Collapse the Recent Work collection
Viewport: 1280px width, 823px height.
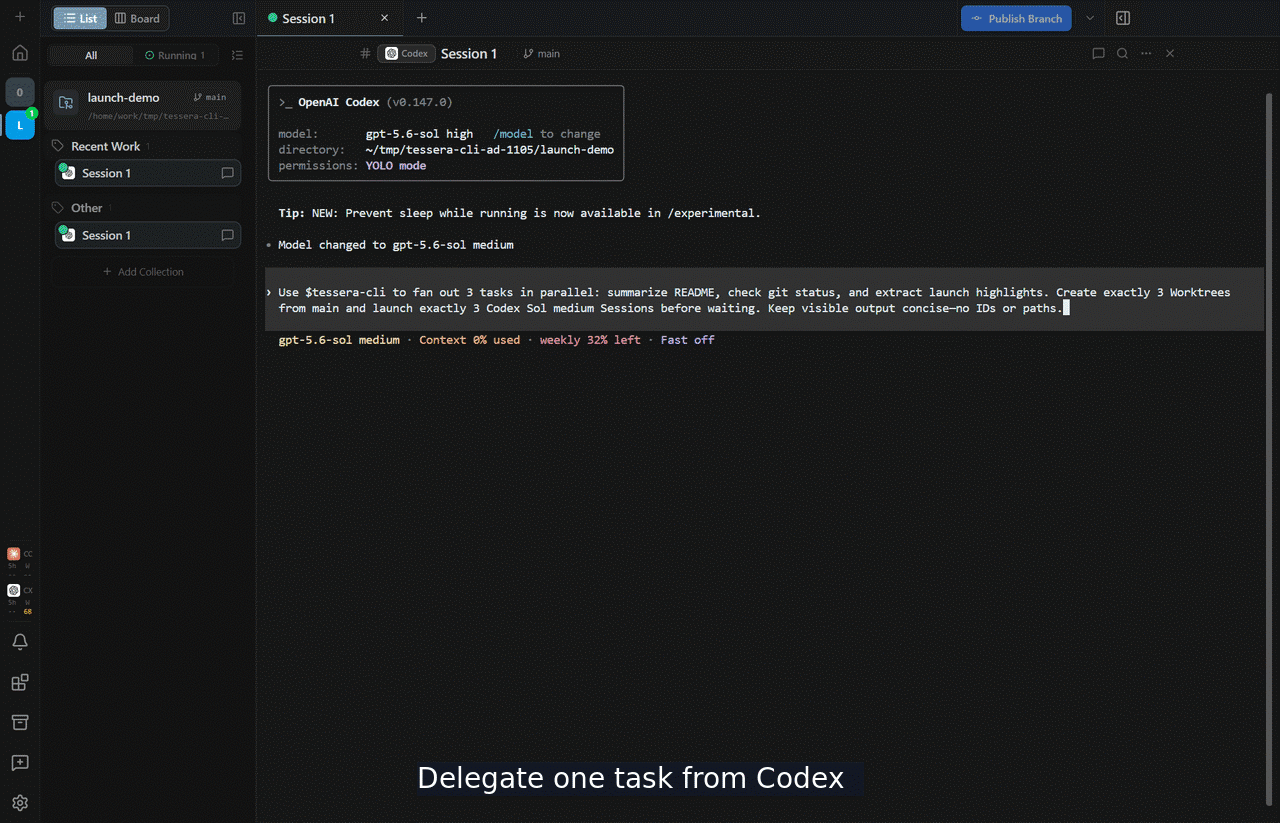tap(105, 146)
